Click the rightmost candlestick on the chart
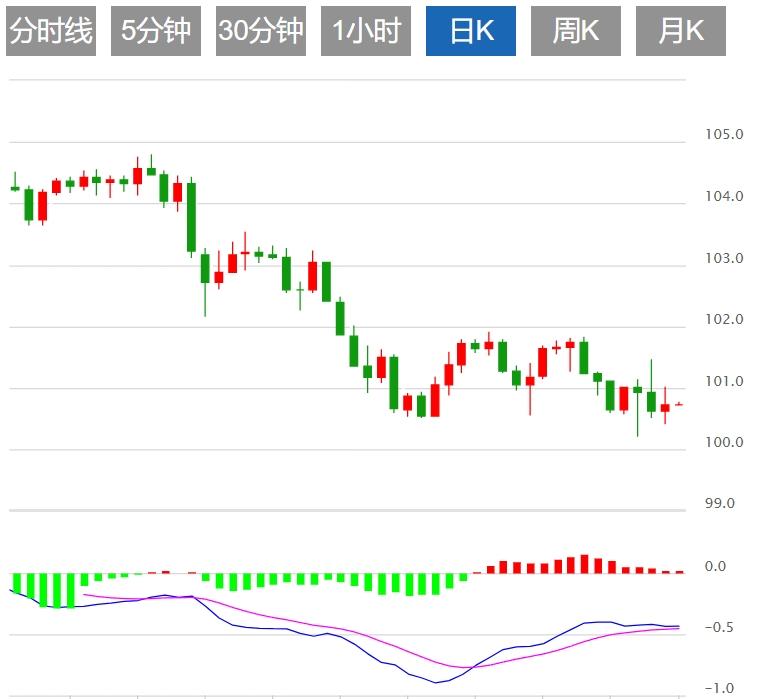The width and height of the screenshot is (769, 699). point(679,404)
